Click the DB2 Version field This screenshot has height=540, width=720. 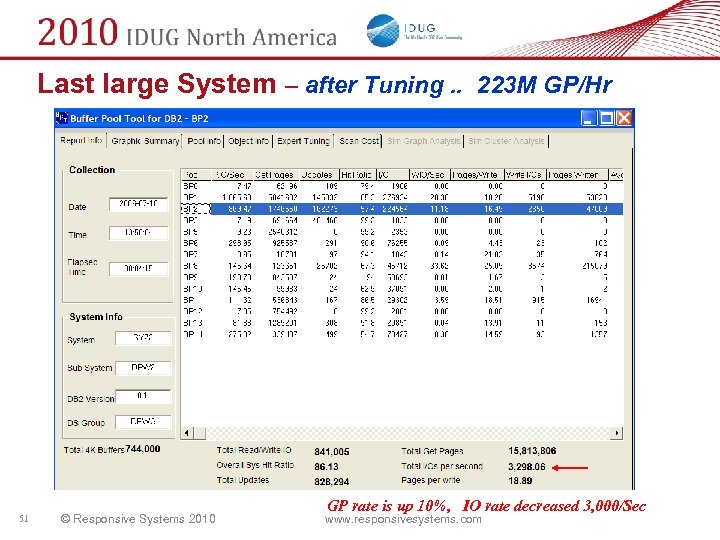(x=143, y=397)
